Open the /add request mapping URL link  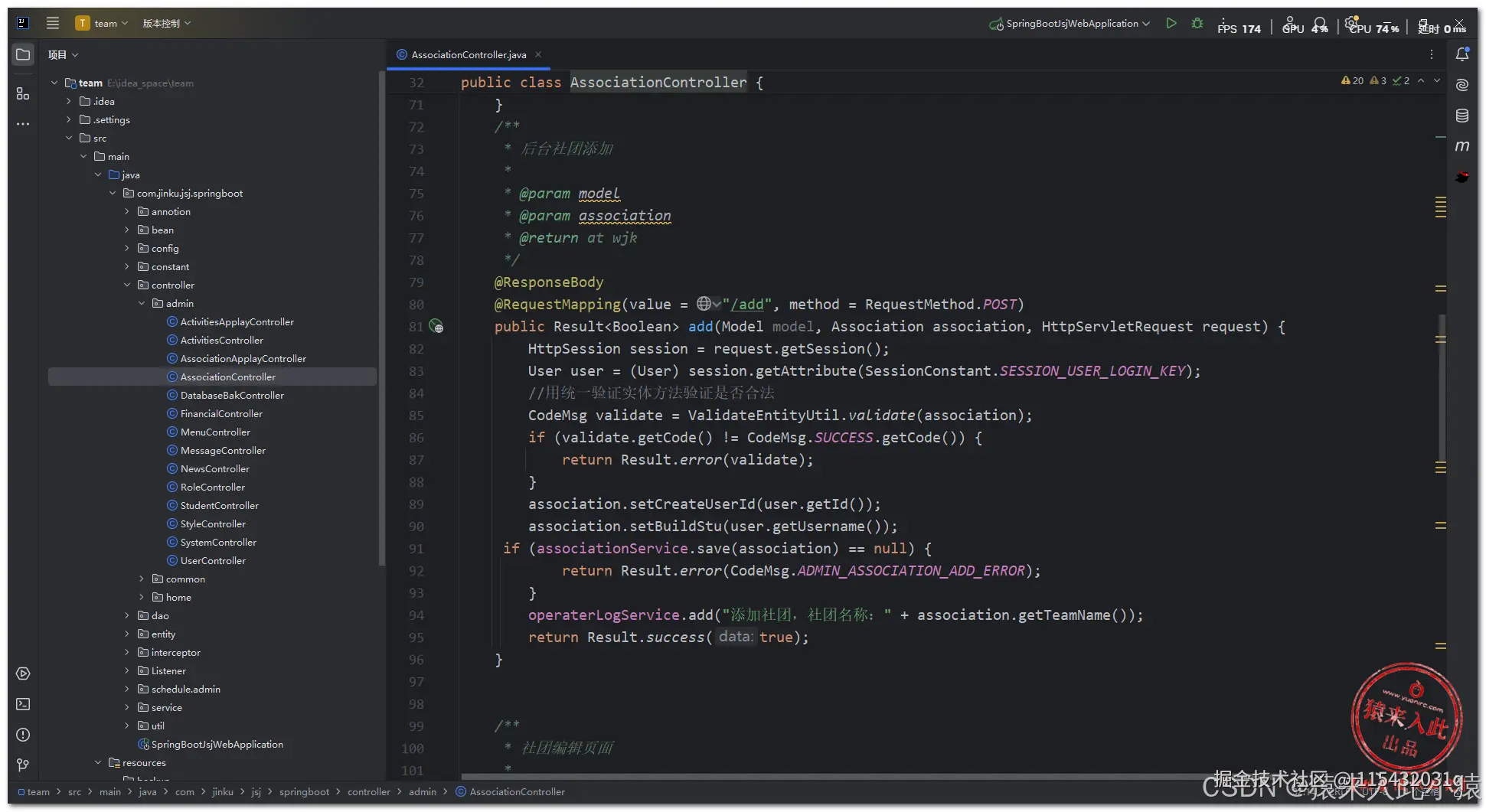[747, 305]
